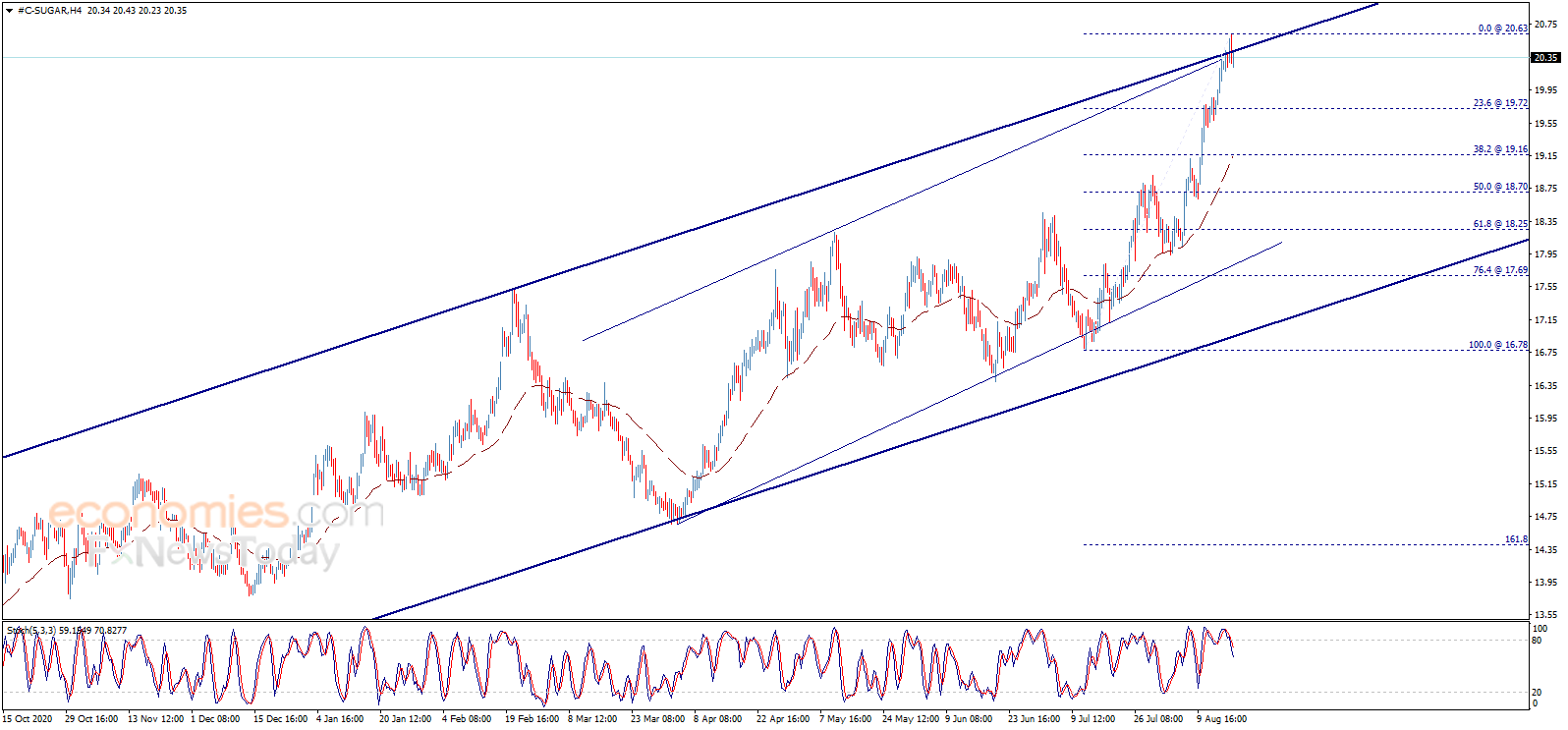The width and height of the screenshot is (1568, 730).
Task: Click the 15.55 price axis label
Action: coord(1546,451)
